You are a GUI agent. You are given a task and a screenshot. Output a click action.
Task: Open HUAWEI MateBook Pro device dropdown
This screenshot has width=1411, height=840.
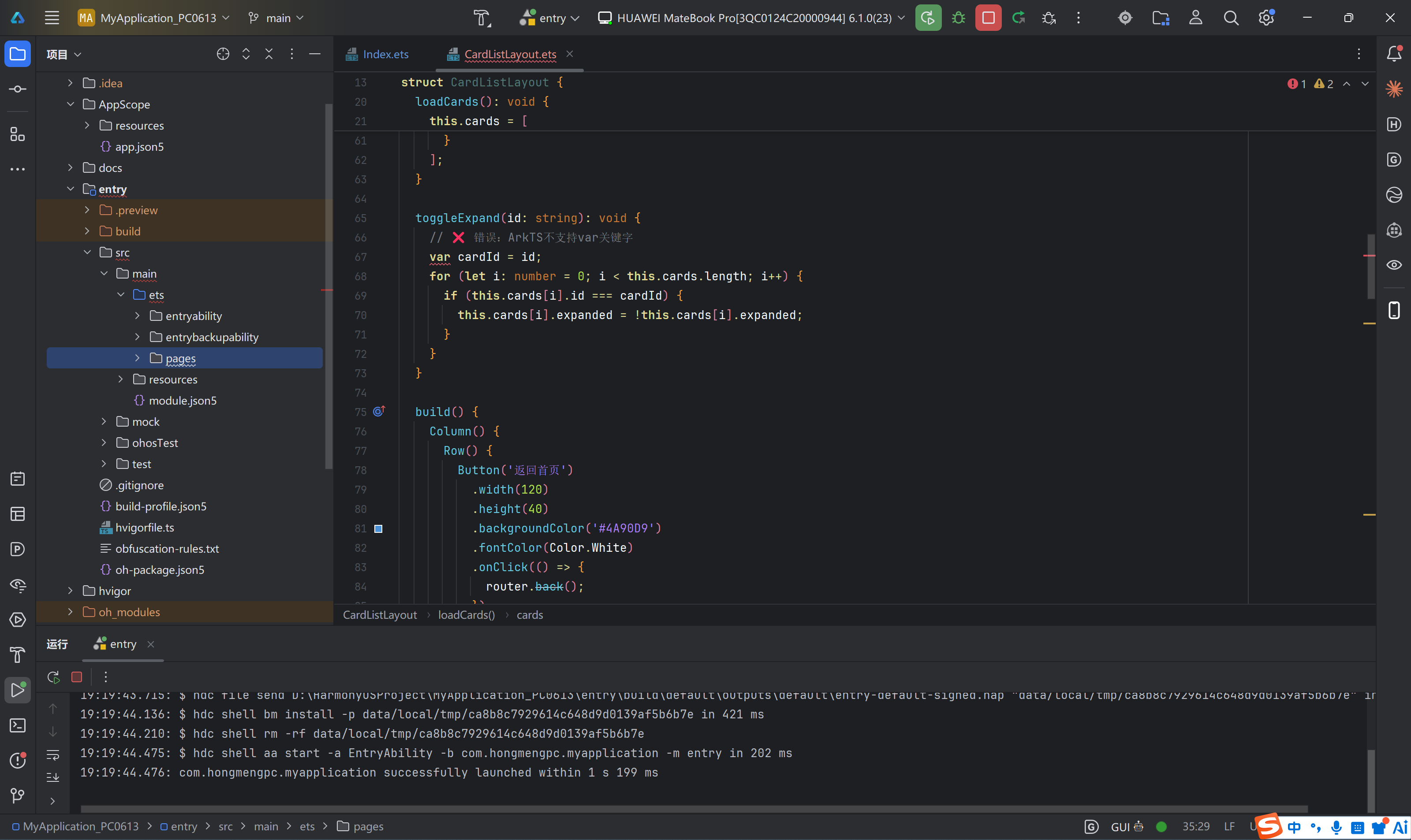751,18
